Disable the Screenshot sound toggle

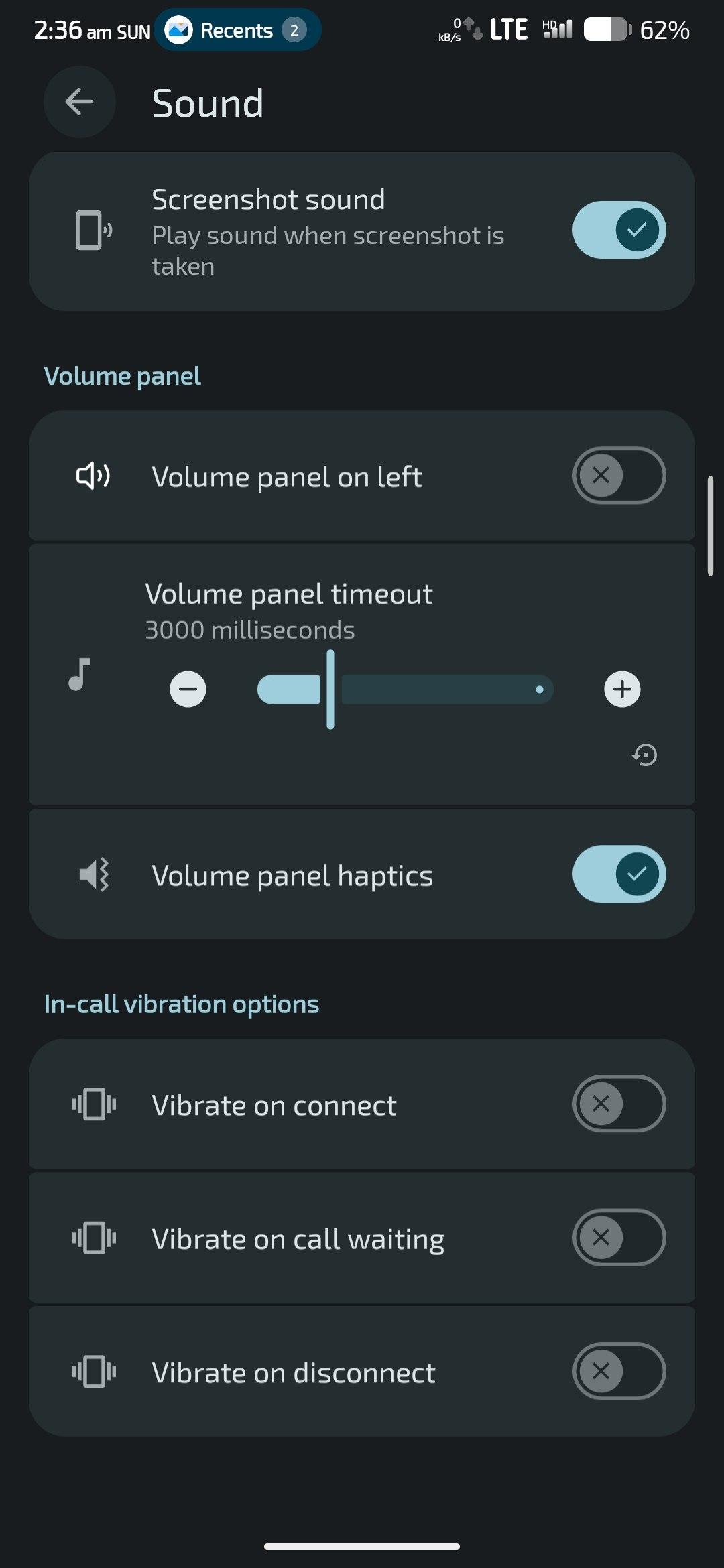(x=619, y=230)
